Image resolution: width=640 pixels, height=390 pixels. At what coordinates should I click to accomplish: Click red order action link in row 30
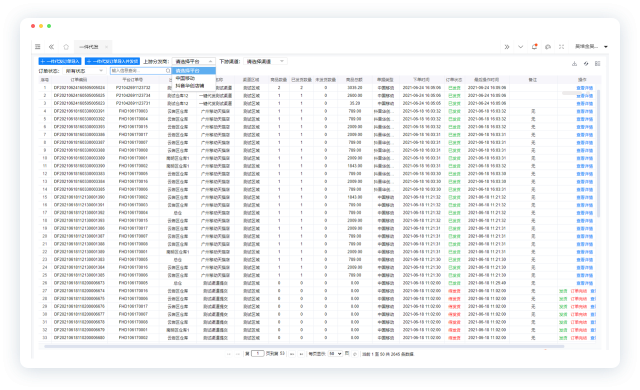578,314
